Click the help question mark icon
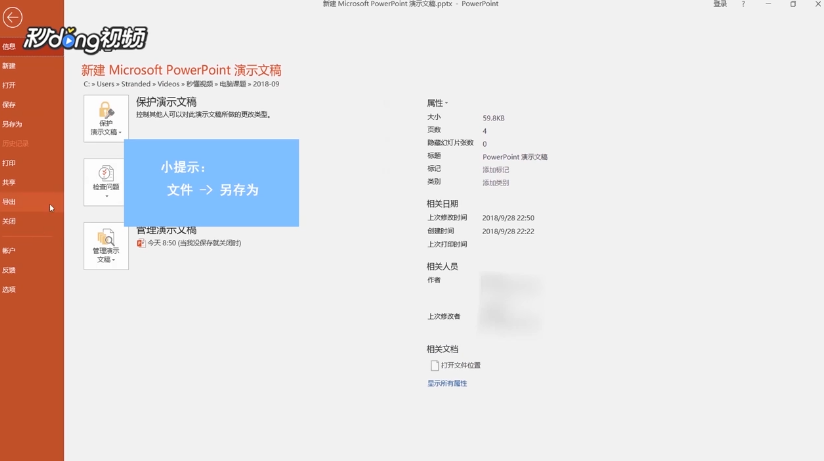824x461 pixels. click(x=743, y=4)
